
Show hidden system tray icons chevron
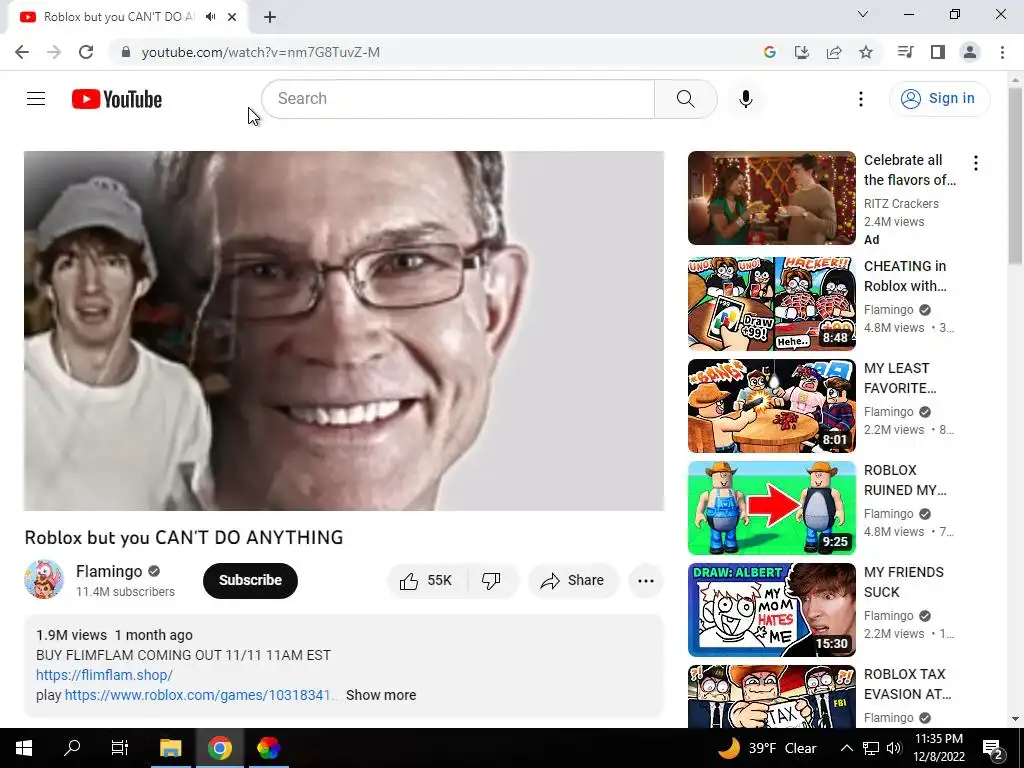(x=846, y=748)
